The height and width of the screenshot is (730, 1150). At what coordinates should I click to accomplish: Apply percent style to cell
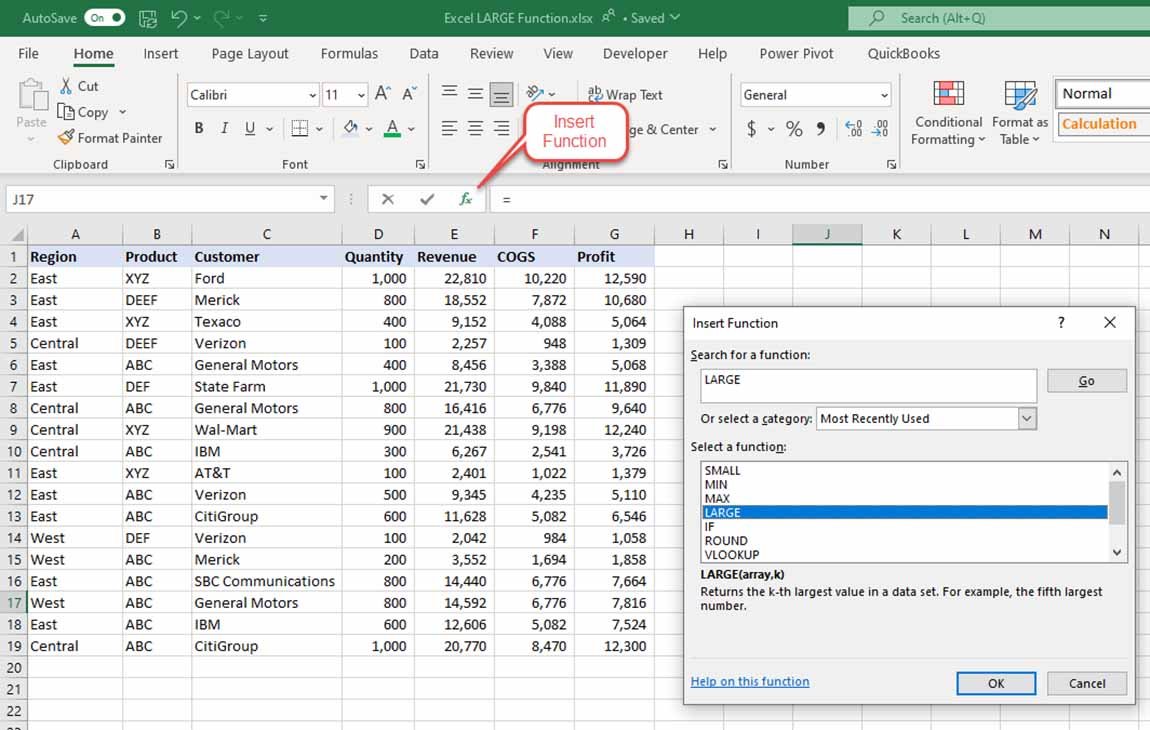[x=794, y=129]
